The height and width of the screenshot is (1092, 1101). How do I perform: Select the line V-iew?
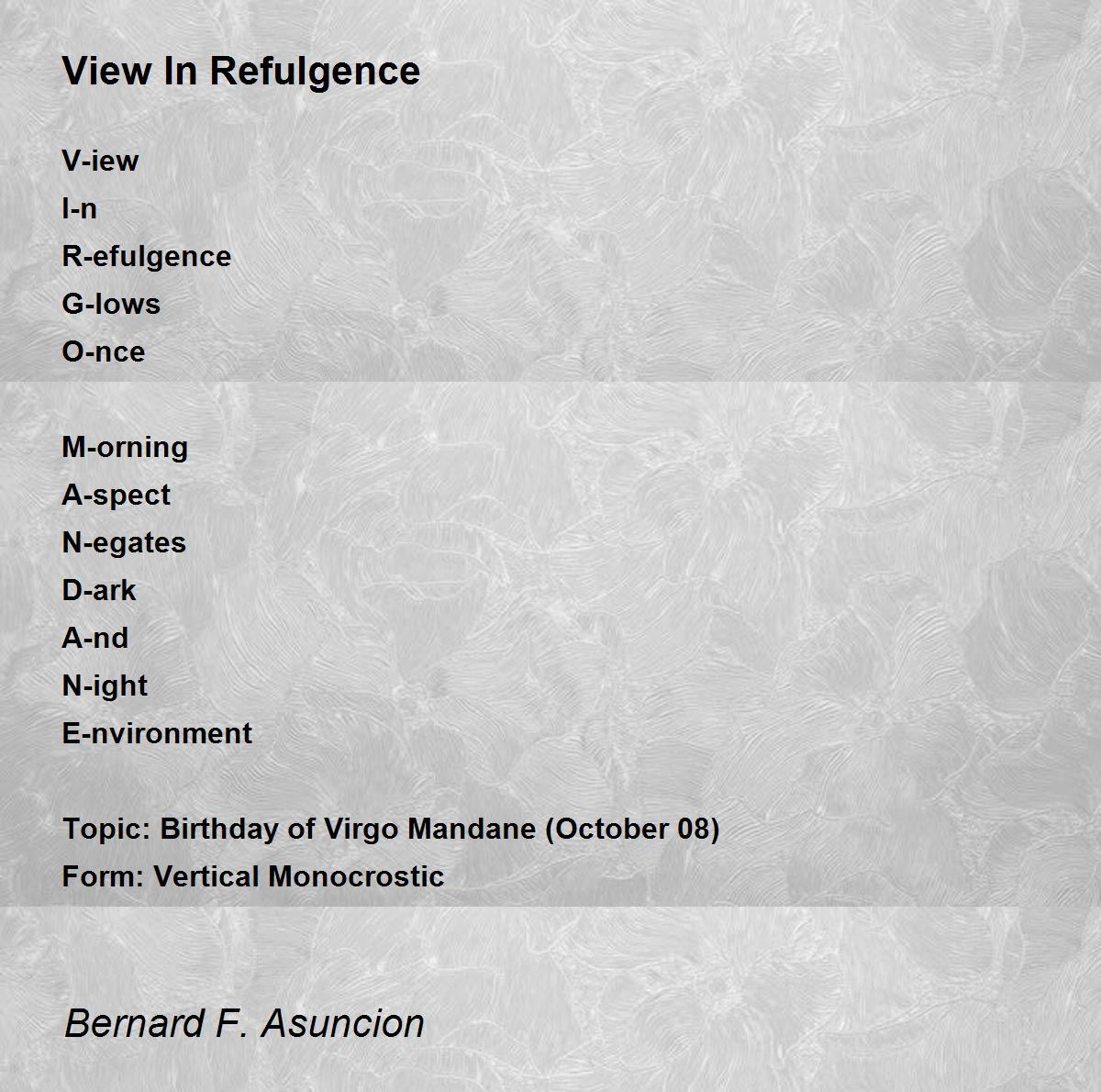tap(100, 161)
